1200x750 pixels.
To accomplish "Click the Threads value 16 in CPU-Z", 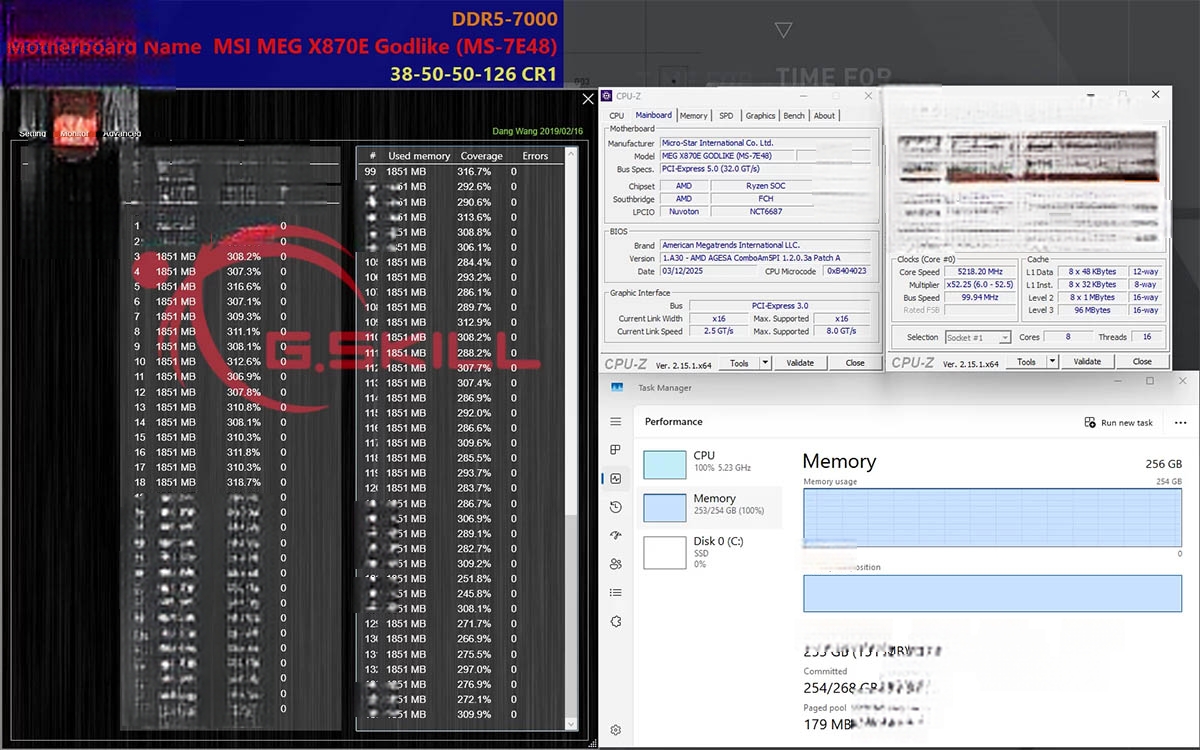I will 1148,337.
